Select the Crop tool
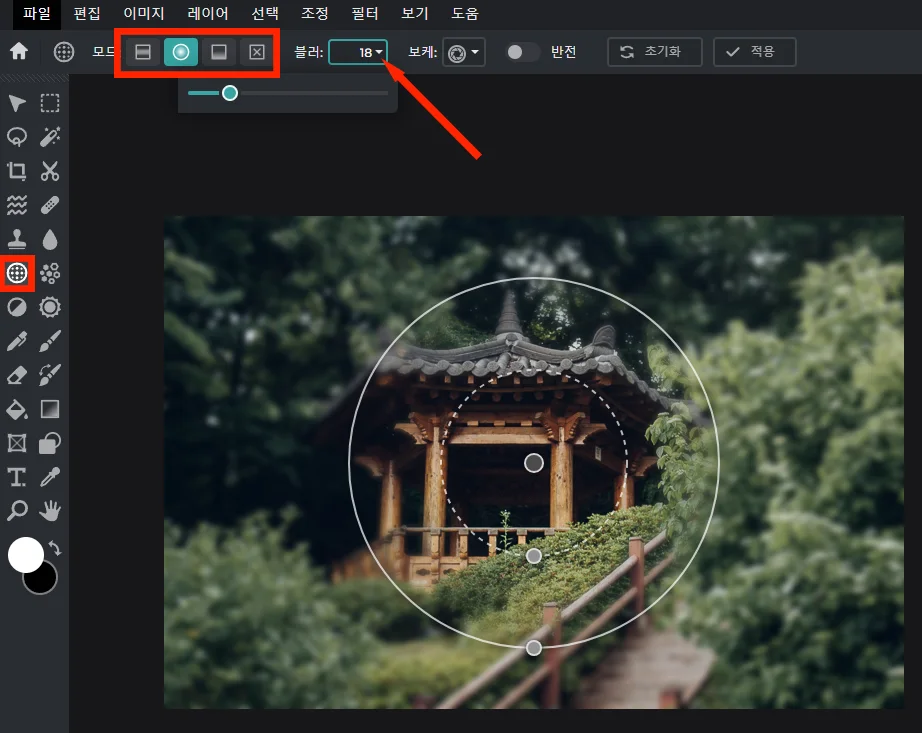 point(16,171)
